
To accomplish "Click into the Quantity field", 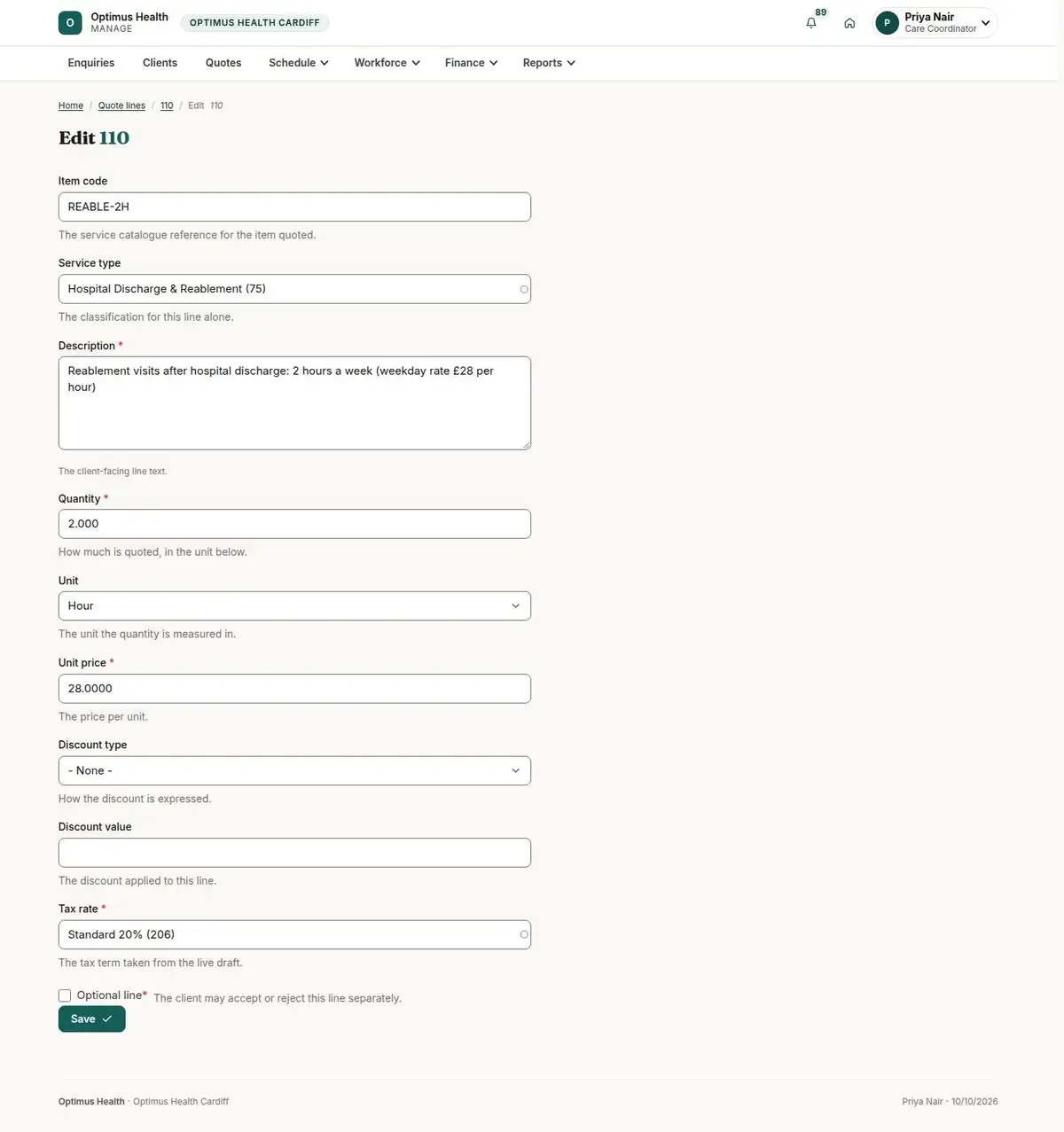I will pyautogui.click(x=294, y=524).
